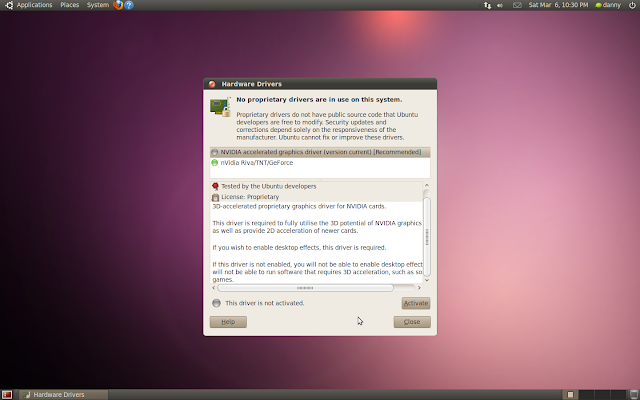Open the danny user status menu

pos(608,5)
